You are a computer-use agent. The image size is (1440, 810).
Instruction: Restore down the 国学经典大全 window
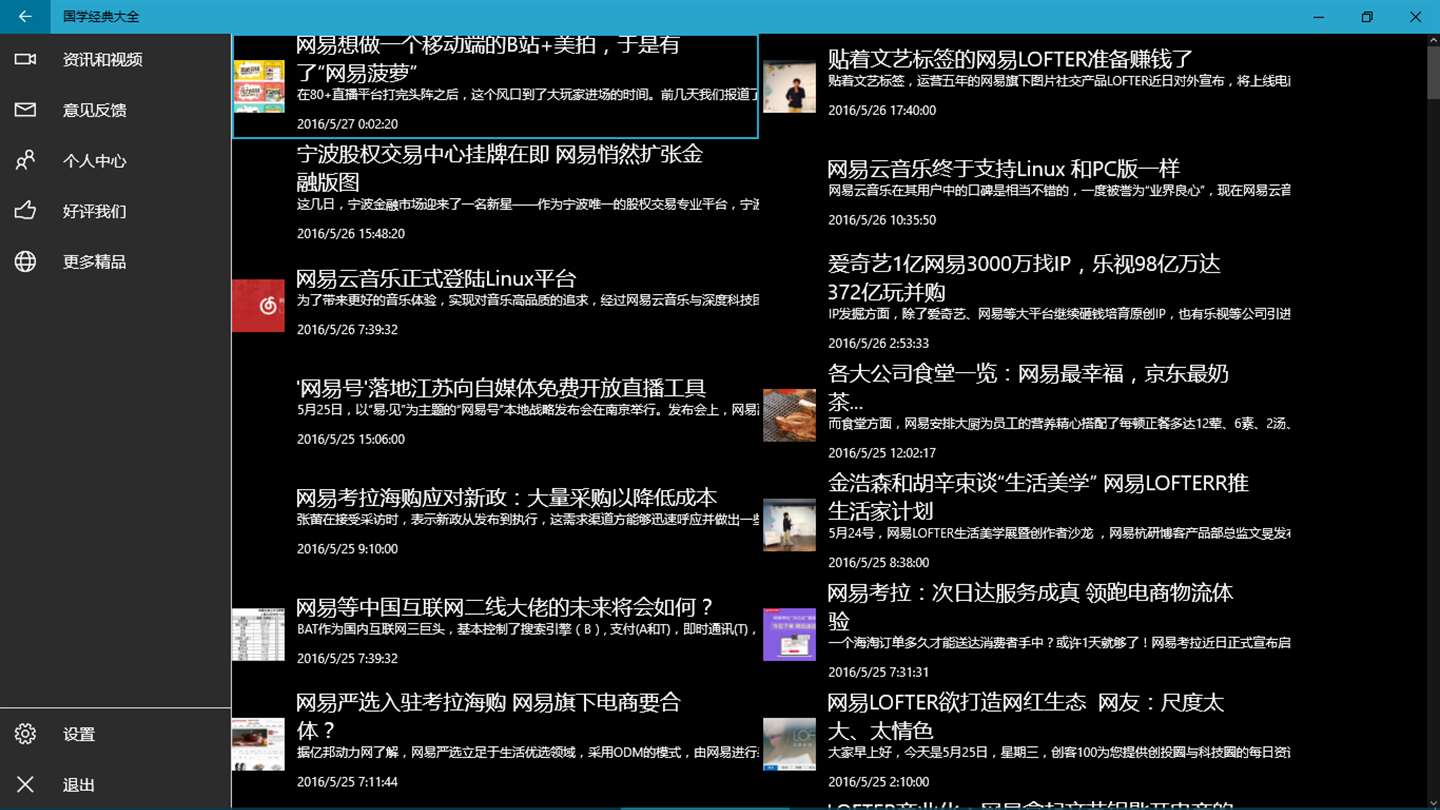click(1367, 17)
